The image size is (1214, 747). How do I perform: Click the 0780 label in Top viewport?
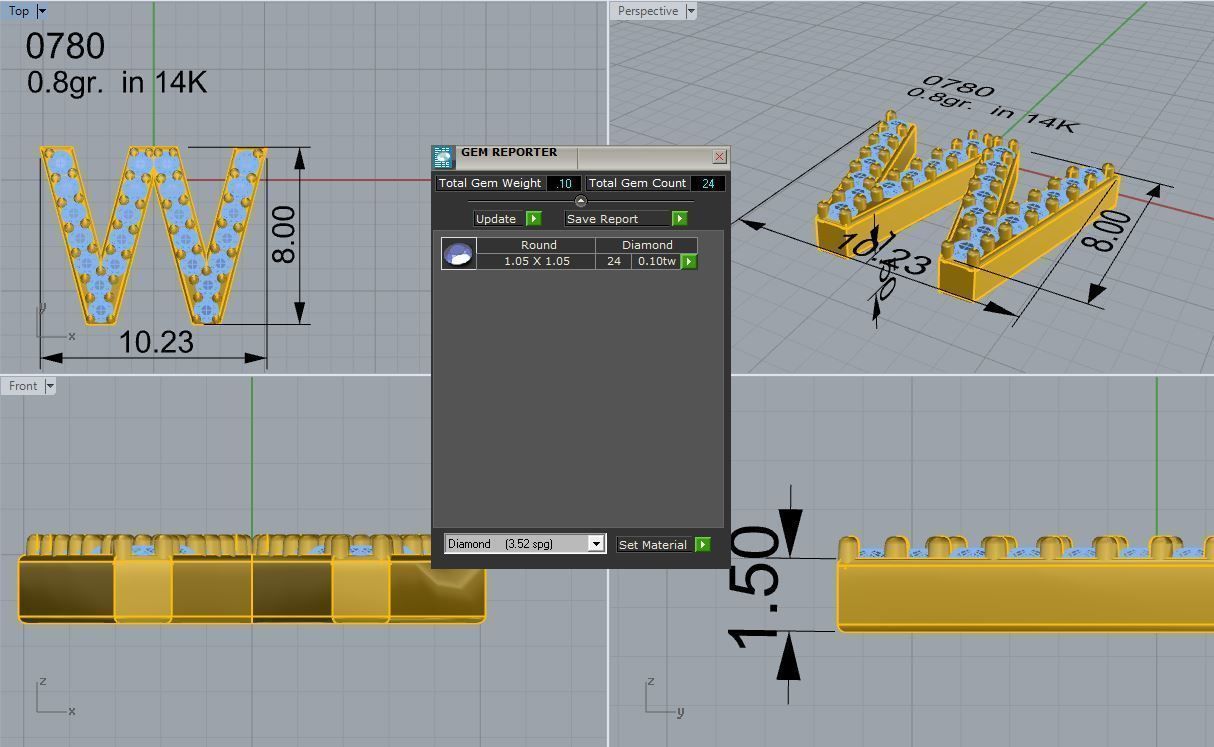[x=65, y=46]
